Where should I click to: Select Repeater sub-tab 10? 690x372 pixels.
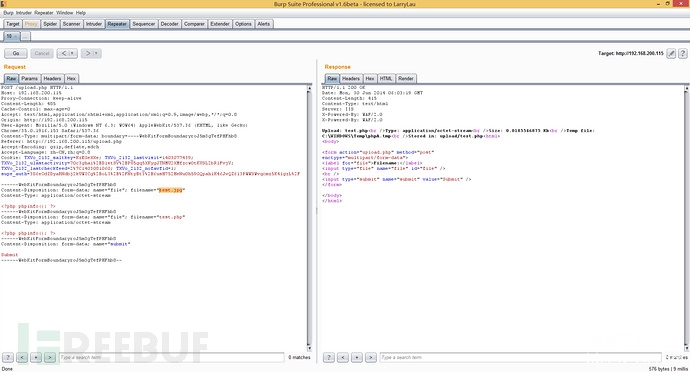click(9, 37)
